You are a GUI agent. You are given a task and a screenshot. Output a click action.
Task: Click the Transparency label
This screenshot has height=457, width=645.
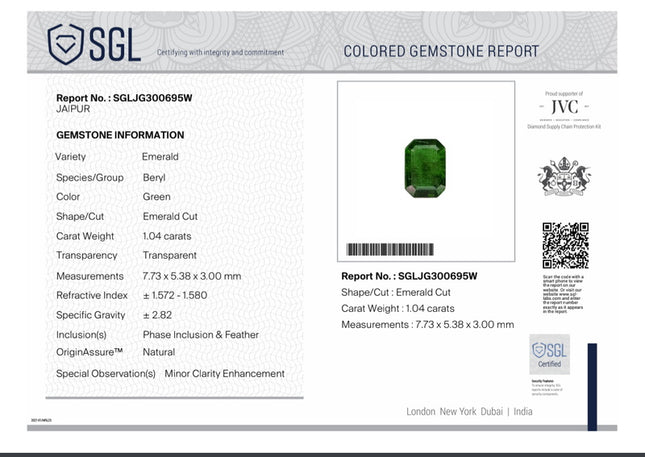coord(87,255)
